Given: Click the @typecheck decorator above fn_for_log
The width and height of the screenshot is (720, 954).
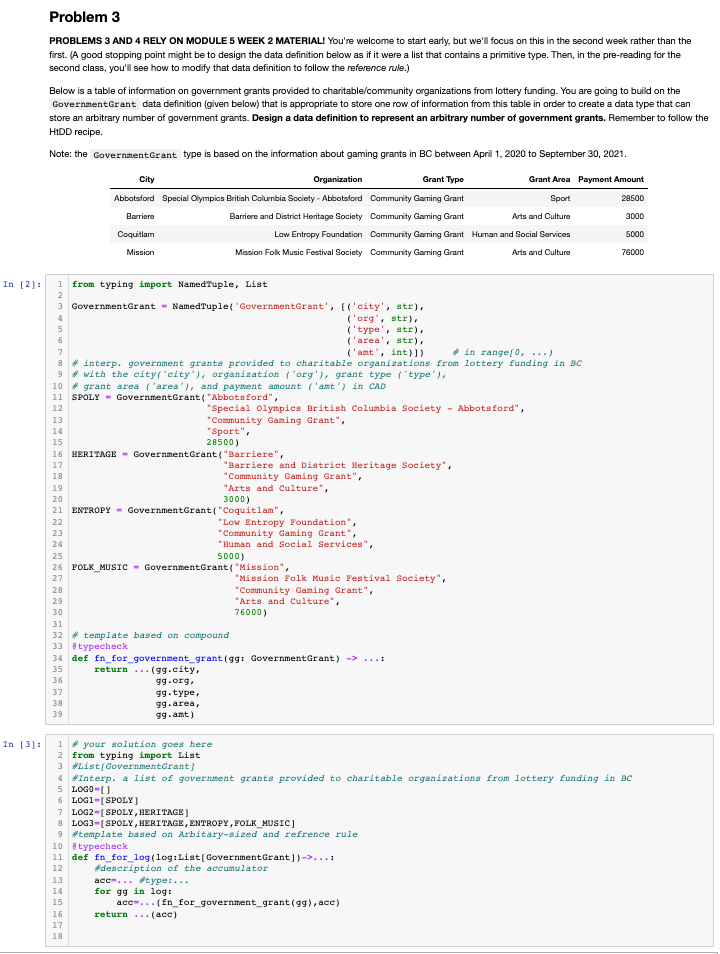Looking at the screenshot, I should (x=100, y=846).
